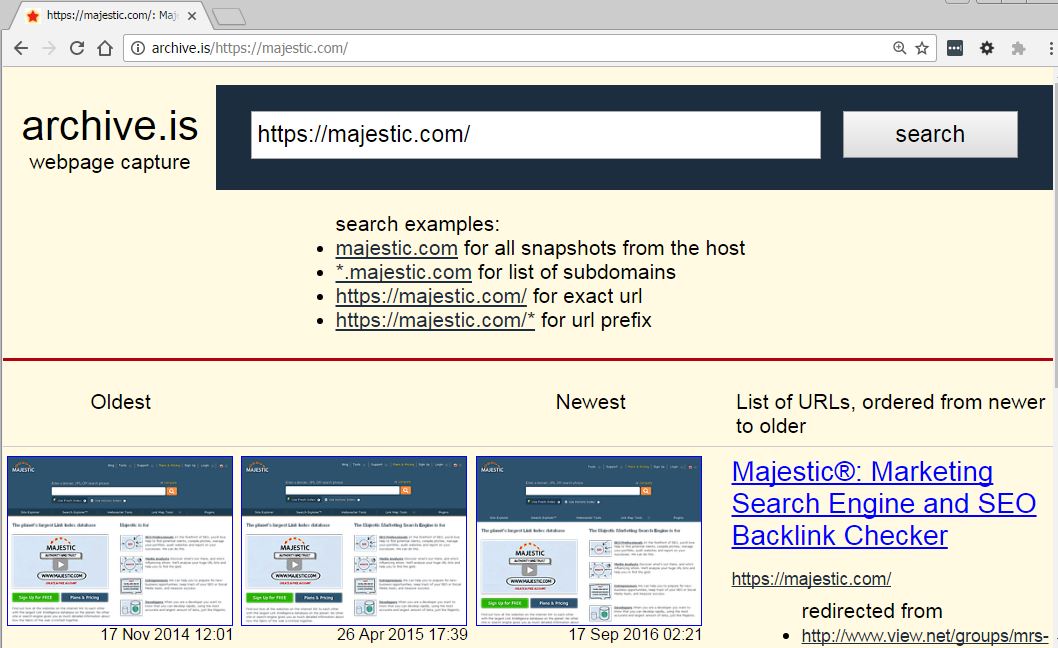
Task: Close the majestic.com browser tab
Action: [x=192, y=16]
